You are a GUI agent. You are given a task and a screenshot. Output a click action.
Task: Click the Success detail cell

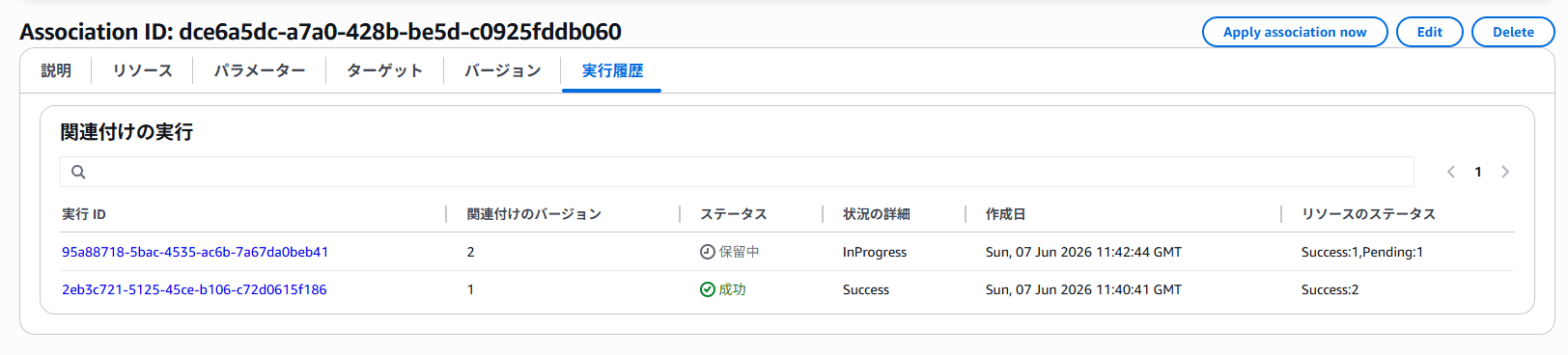click(x=866, y=289)
